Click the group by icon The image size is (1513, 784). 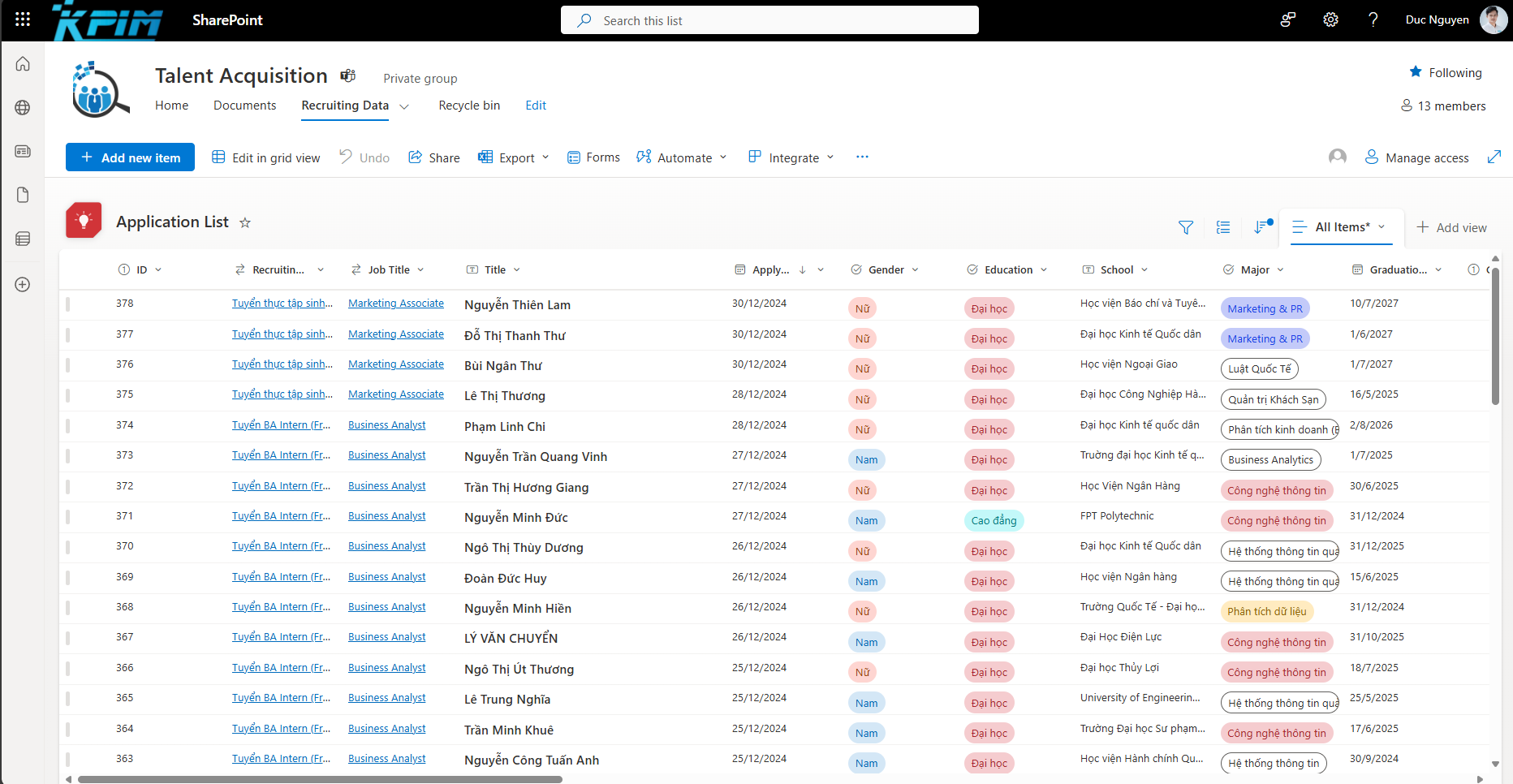(x=1223, y=227)
